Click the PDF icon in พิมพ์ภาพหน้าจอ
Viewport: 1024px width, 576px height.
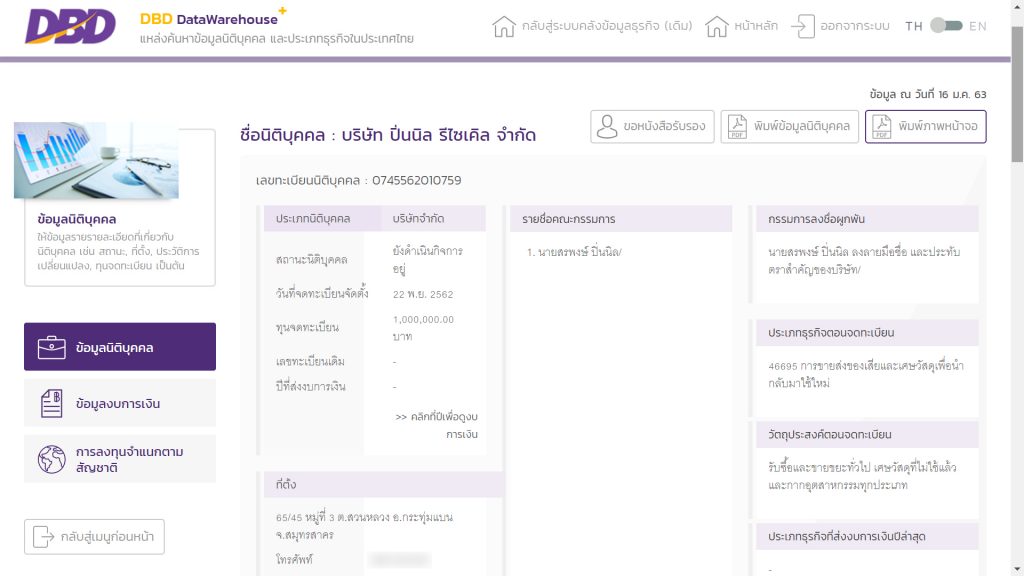882,126
